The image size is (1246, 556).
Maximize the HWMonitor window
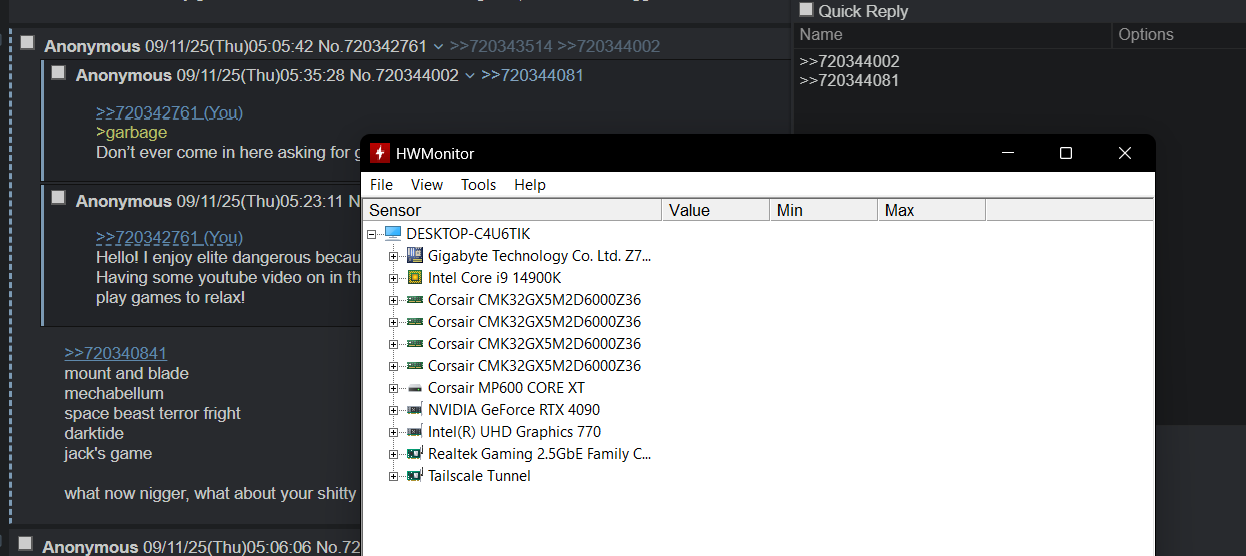(x=1066, y=153)
